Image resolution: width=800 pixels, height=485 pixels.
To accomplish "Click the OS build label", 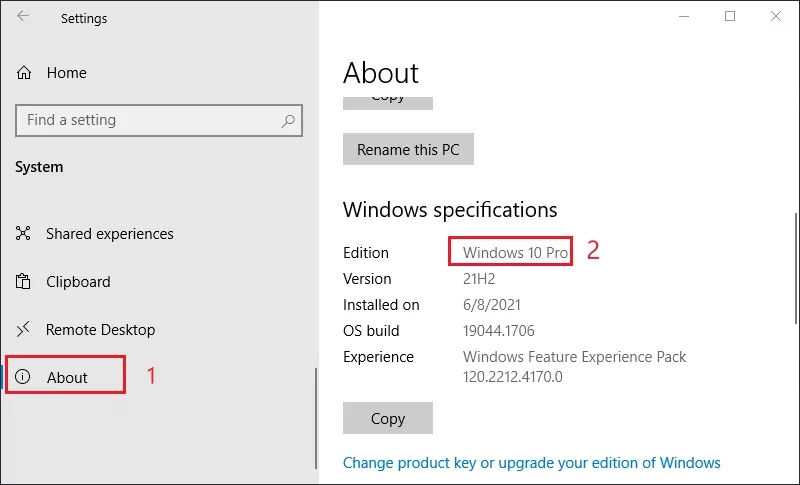I will 371,331.
